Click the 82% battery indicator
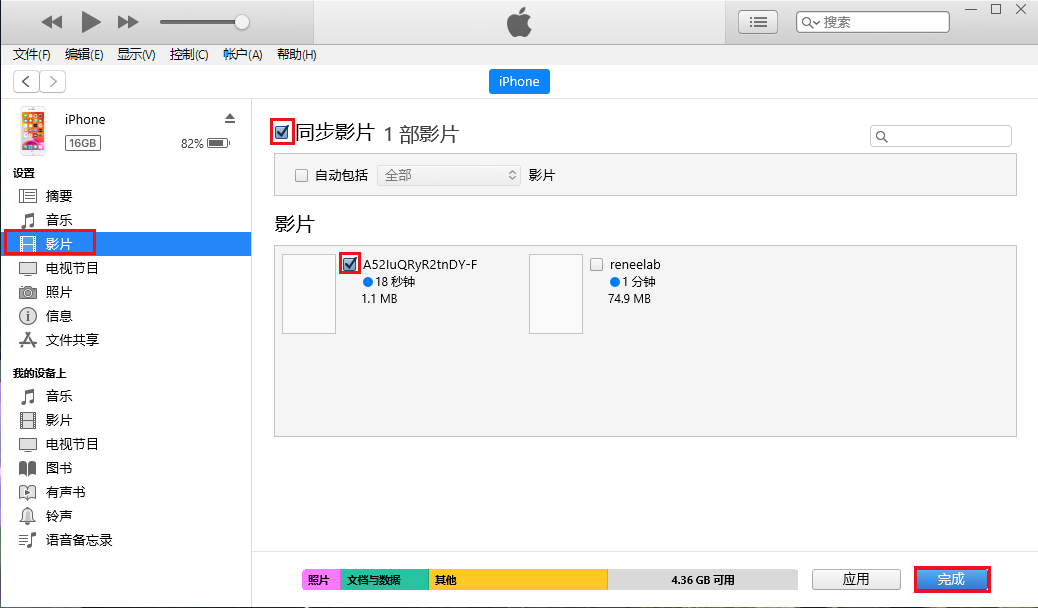The height and width of the screenshot is (608, 1038). tap(205, 143)
